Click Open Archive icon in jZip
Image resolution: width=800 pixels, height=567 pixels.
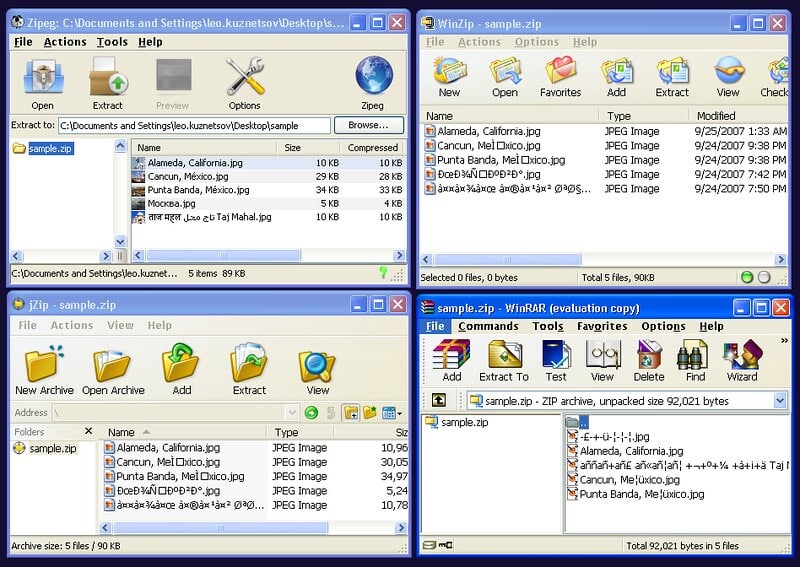tap(112, 364)
